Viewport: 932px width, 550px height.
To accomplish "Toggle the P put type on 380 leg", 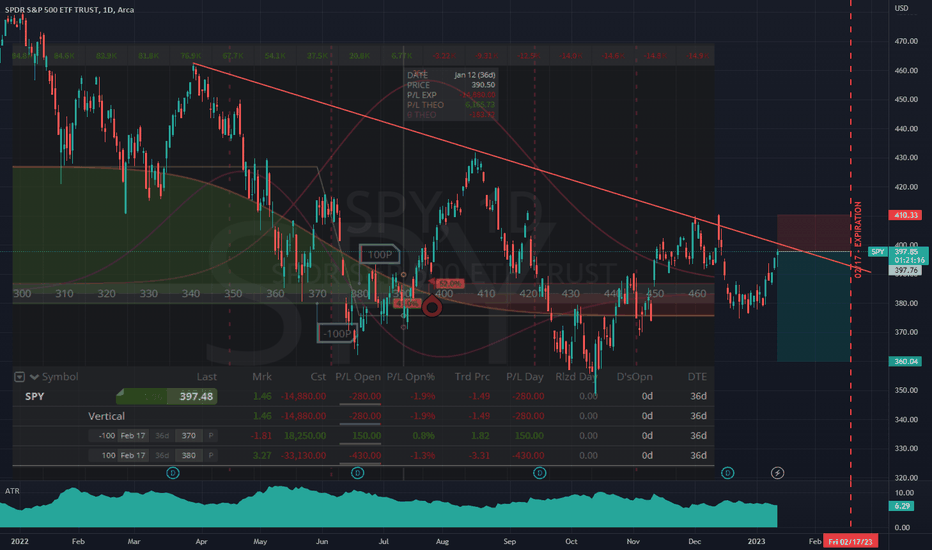I will coord(210,455).
